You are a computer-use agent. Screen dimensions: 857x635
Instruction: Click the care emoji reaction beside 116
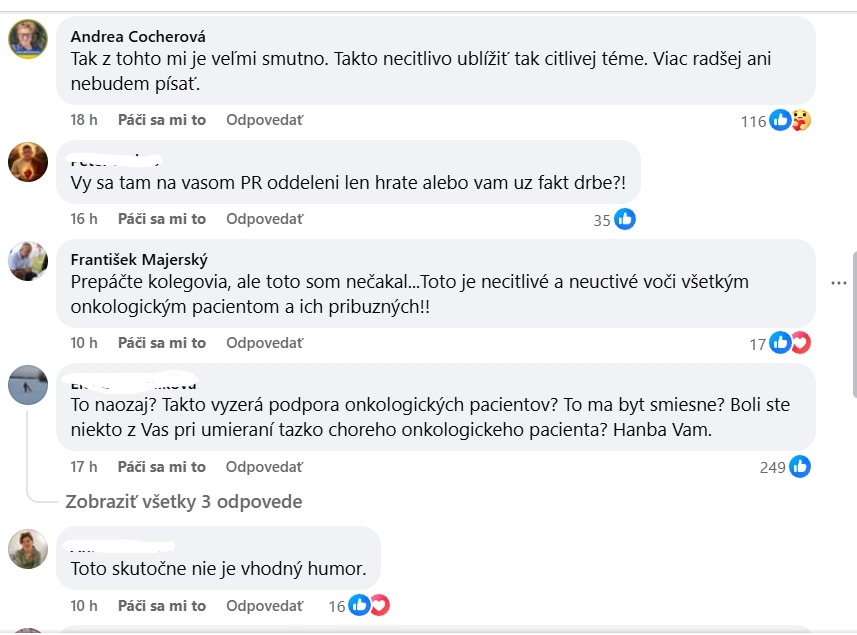(x=801, y=120)
